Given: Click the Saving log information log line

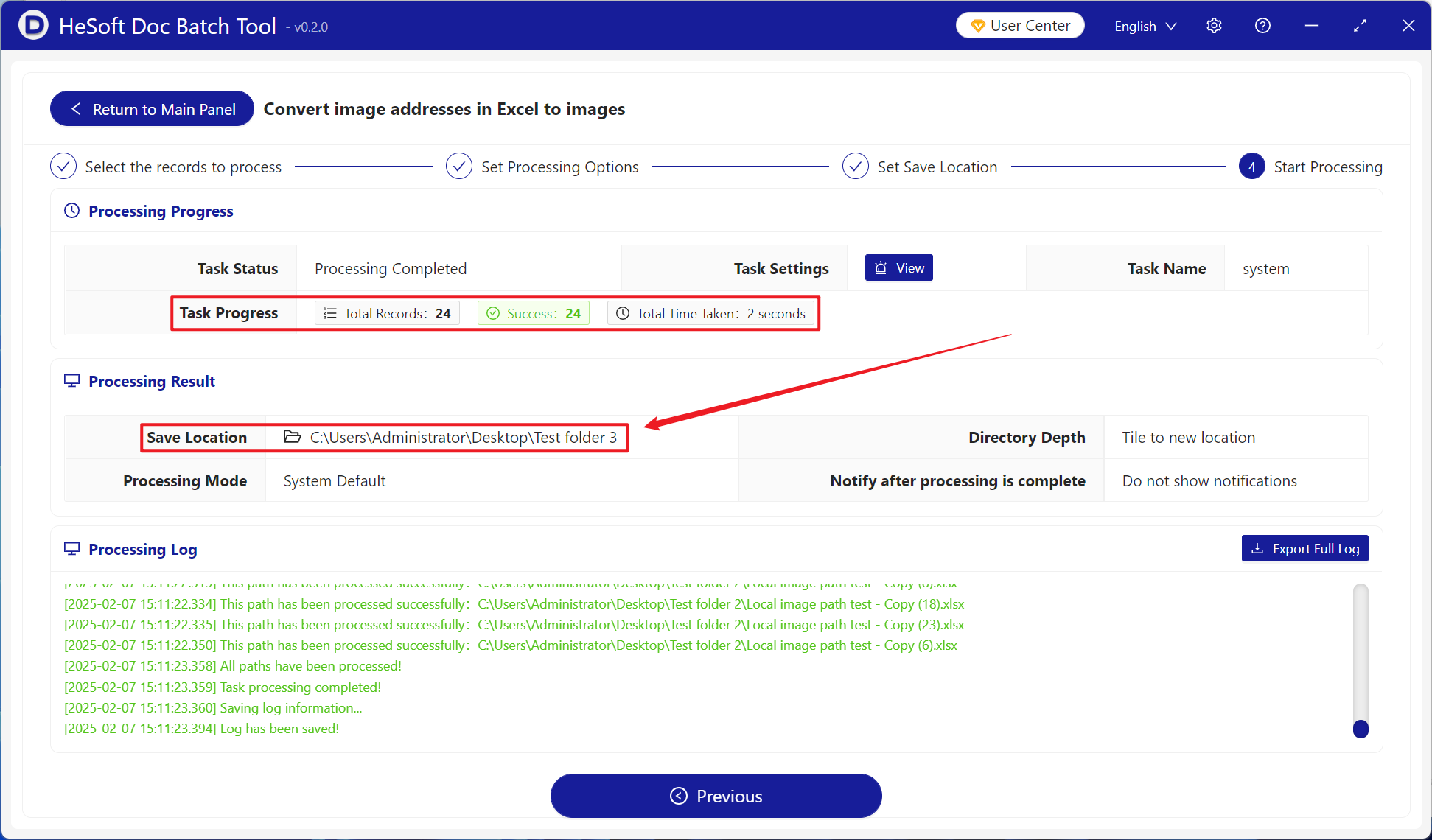Looking at the screenshot, I should [213, 708].
